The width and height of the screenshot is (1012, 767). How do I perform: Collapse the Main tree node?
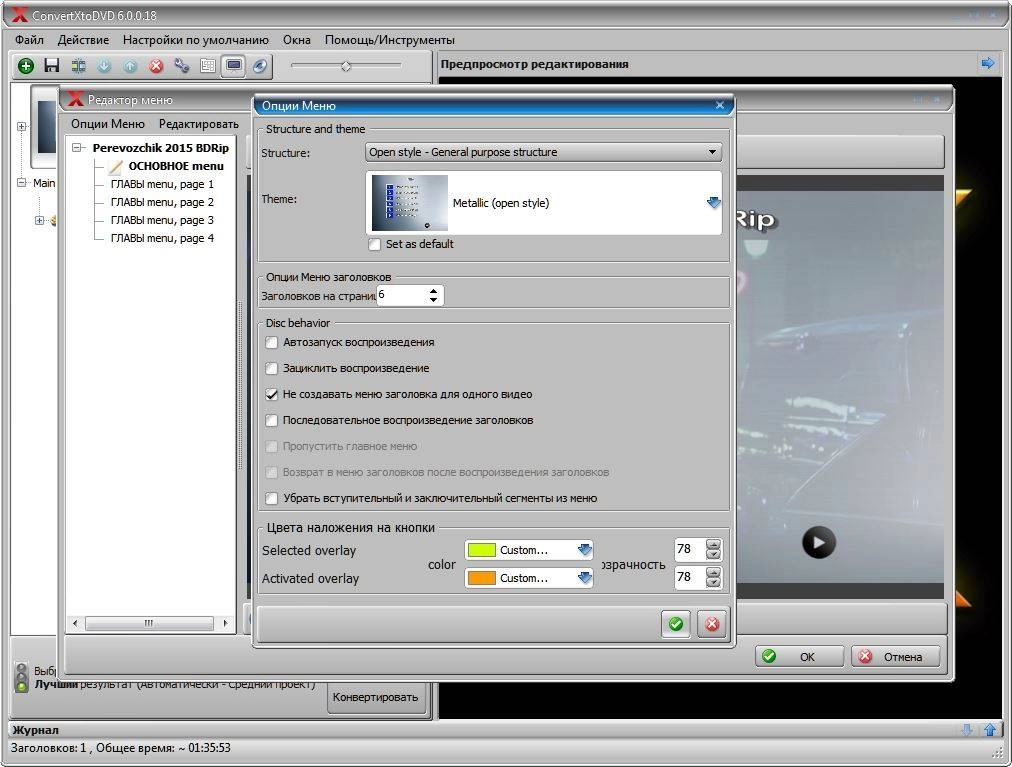pos(21,183)
